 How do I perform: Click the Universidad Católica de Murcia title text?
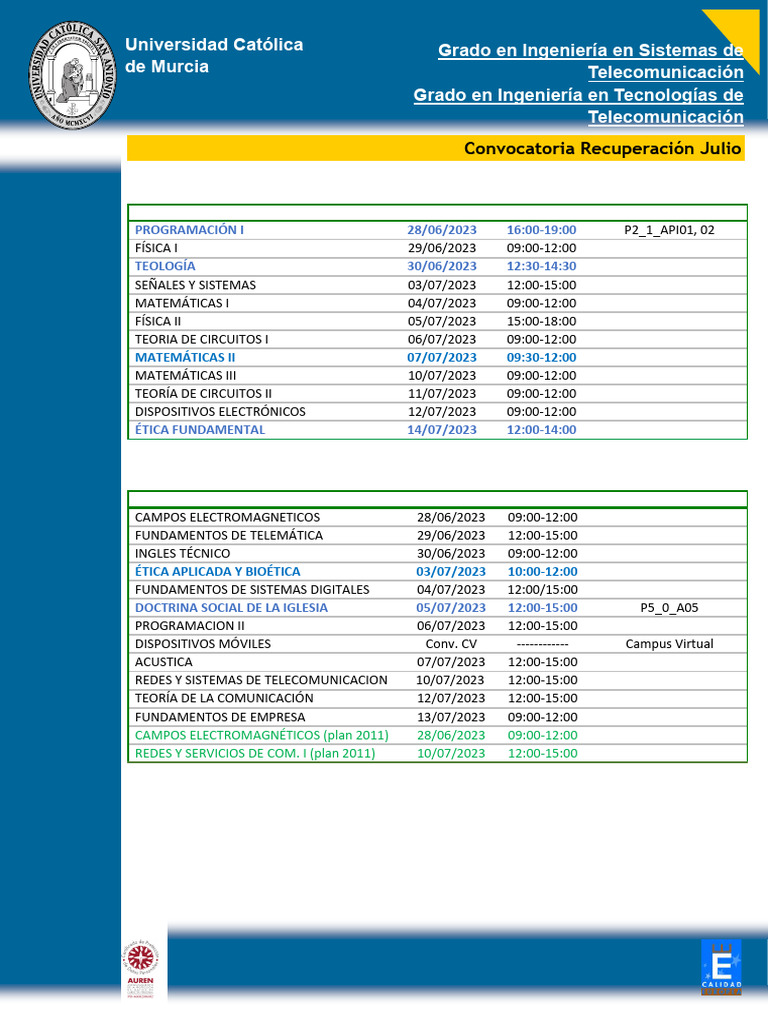pyautogui.click(x=214, y=56)
